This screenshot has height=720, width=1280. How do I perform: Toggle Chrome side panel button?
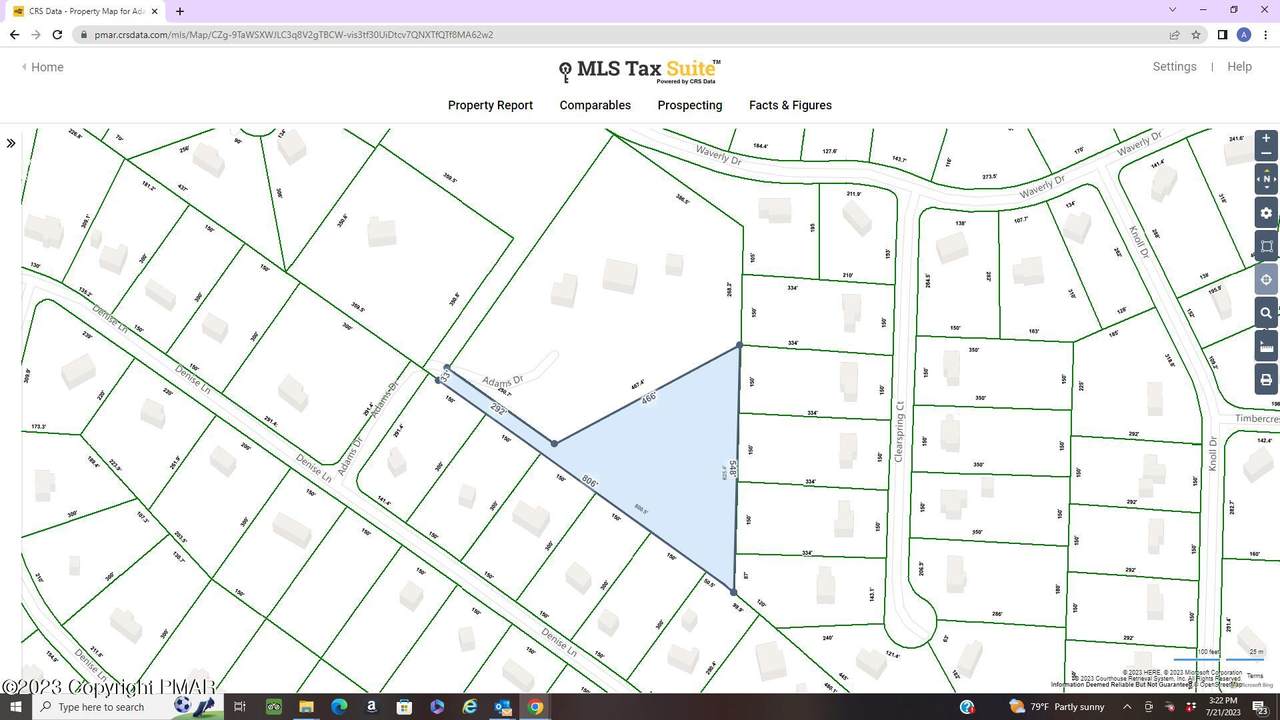(1222, 35)
